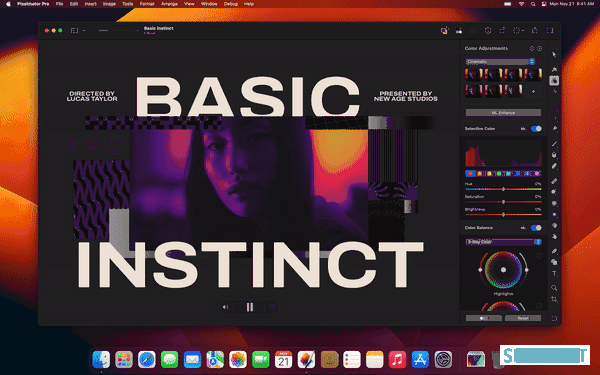Select the Pen tool
Screen dimensions: 600x375
pos(554,251)
